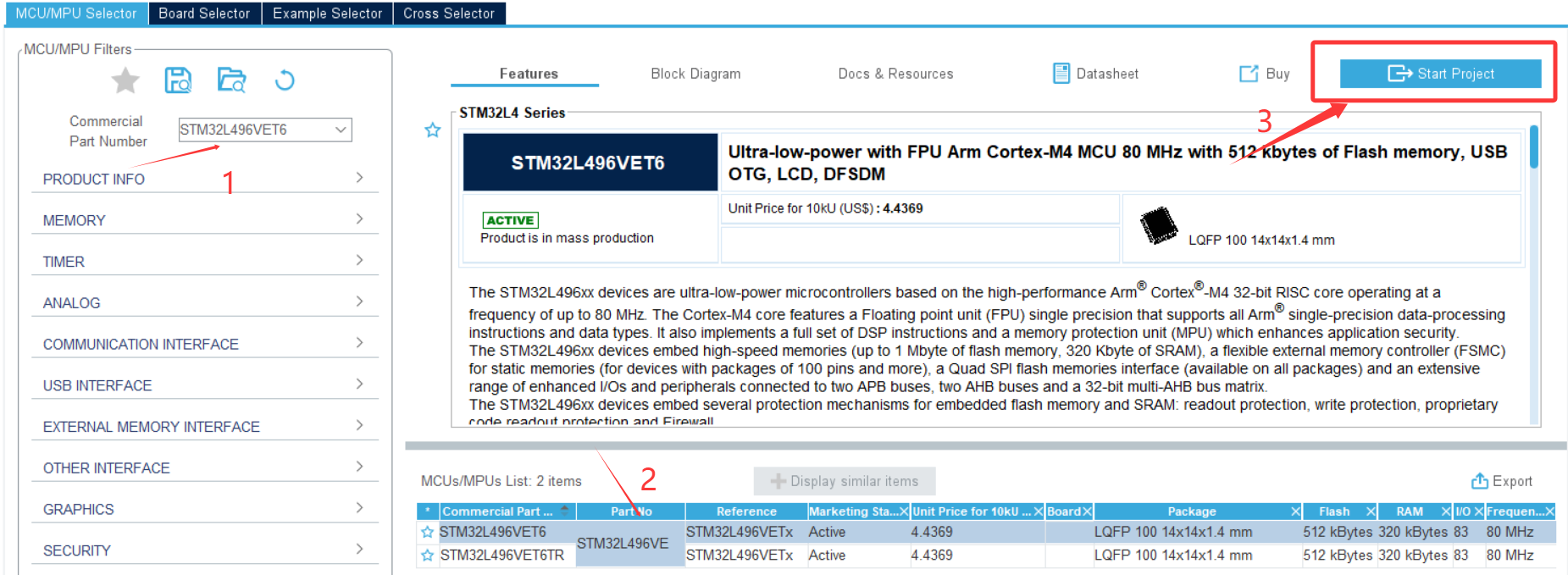This screenshot has width=1568, height=575.
Task: Expand ANALOG filter section
Action: pos(204,303)
